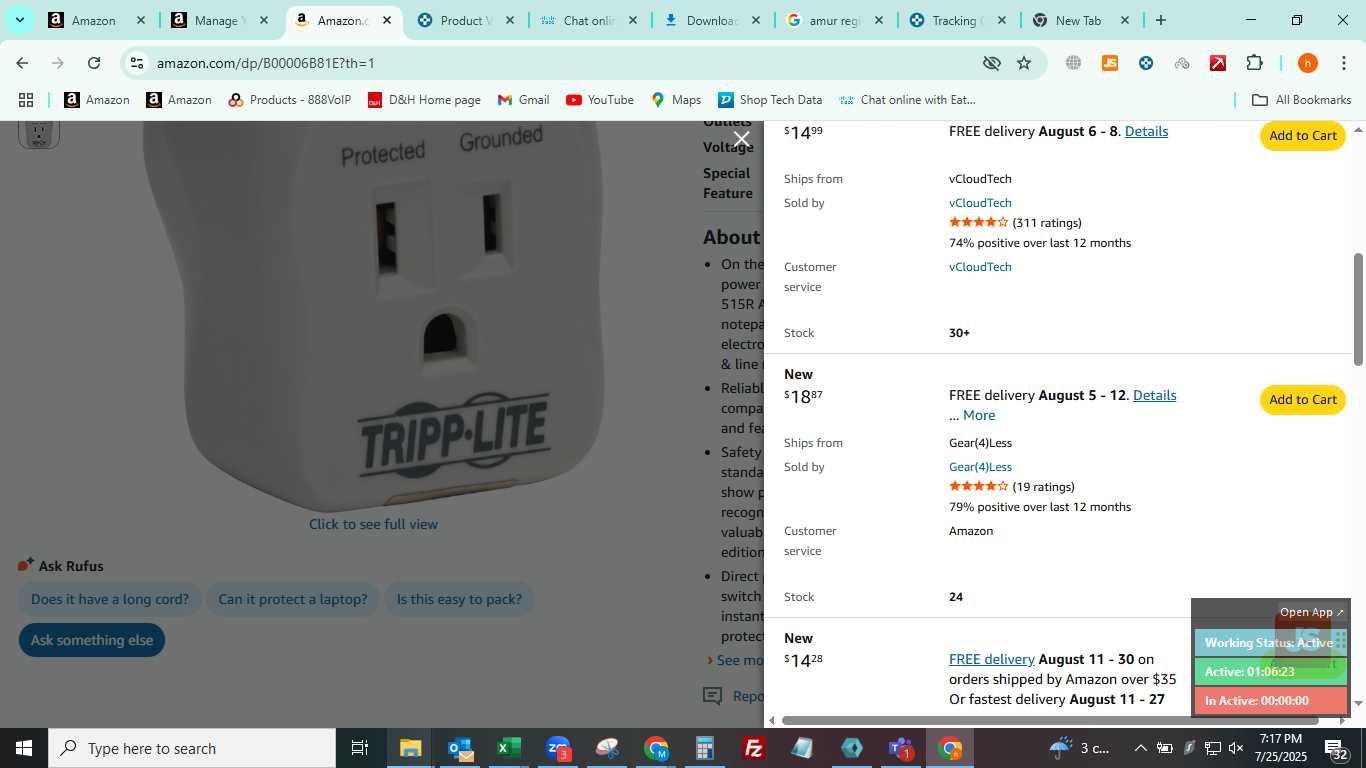Show hidden system tray icons
1366x768 pixels.
tap(1140, 748)
